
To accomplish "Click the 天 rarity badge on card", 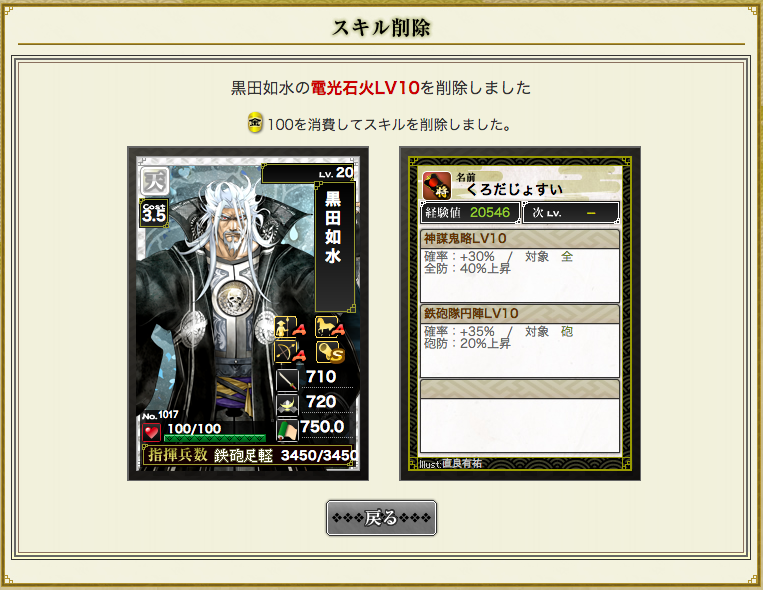I will (x=155, y=182).
